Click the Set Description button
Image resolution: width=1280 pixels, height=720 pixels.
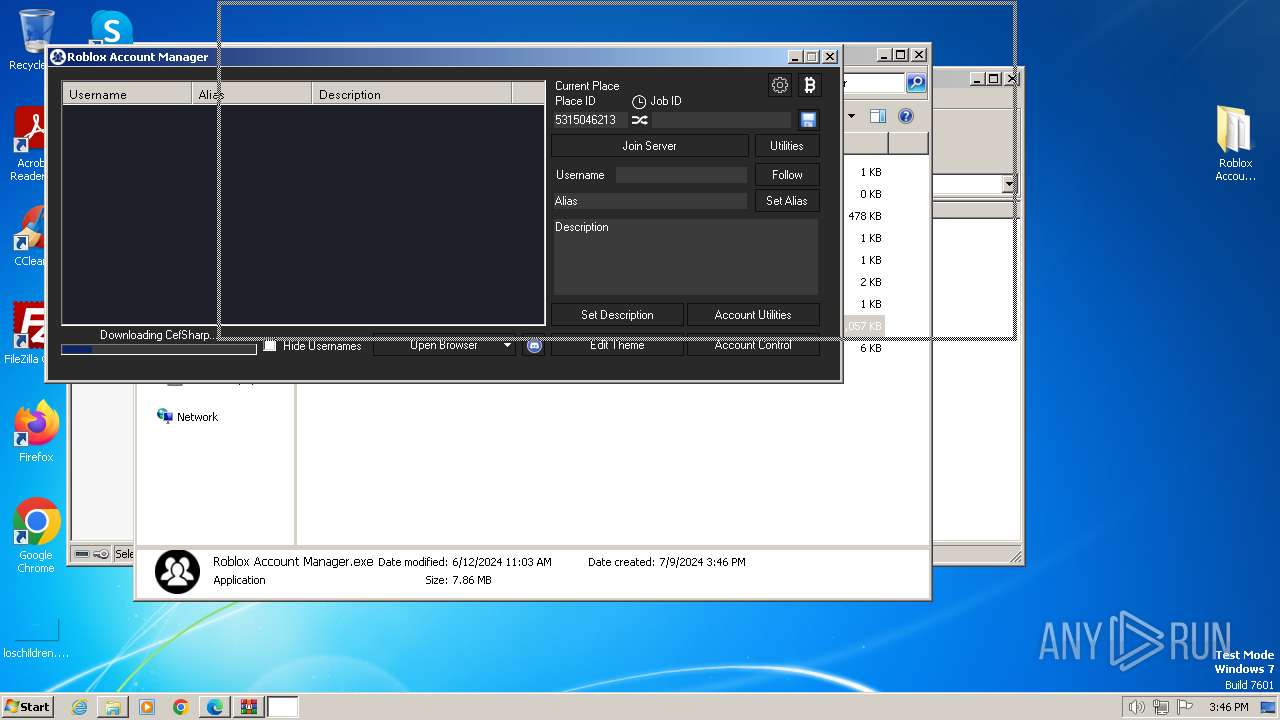[x=617, y=315]
